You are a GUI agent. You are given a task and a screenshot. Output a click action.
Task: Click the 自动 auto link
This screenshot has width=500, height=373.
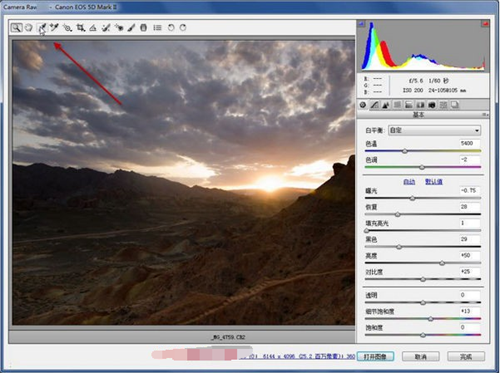pos(409,182)
